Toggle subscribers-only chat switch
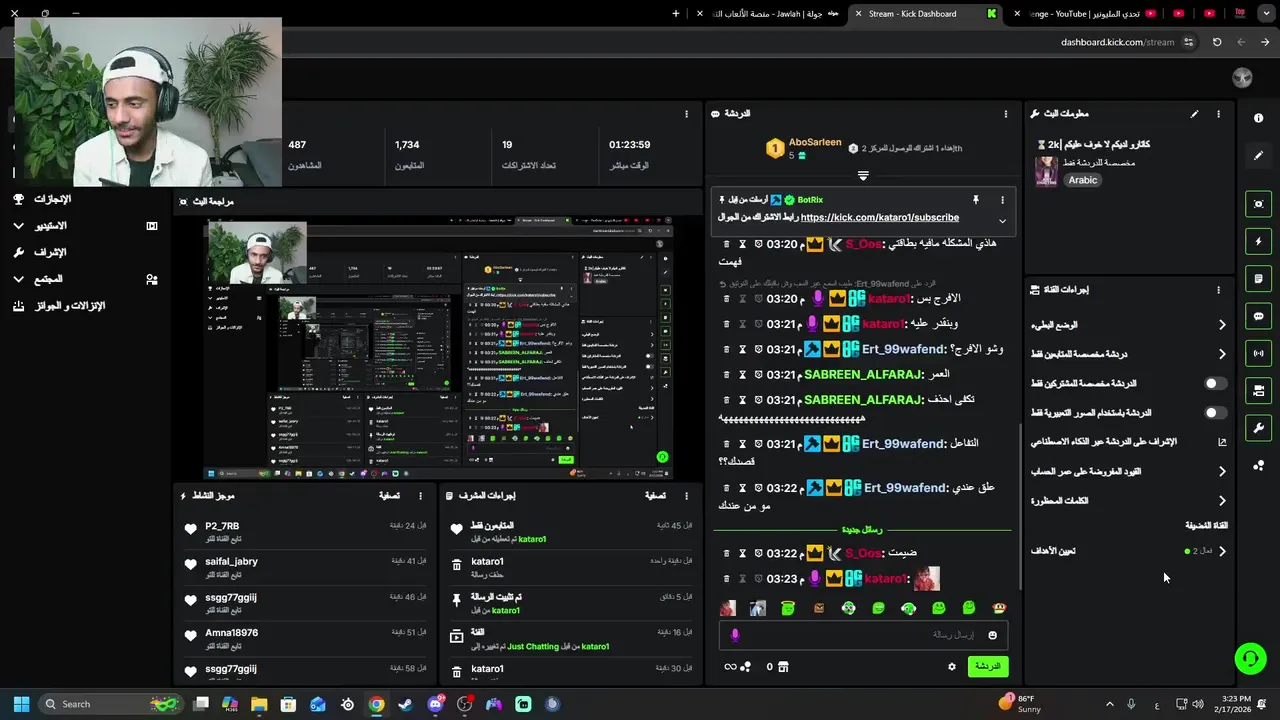The width and height of the screenshot is (1280, 720). coord(1215,383)
